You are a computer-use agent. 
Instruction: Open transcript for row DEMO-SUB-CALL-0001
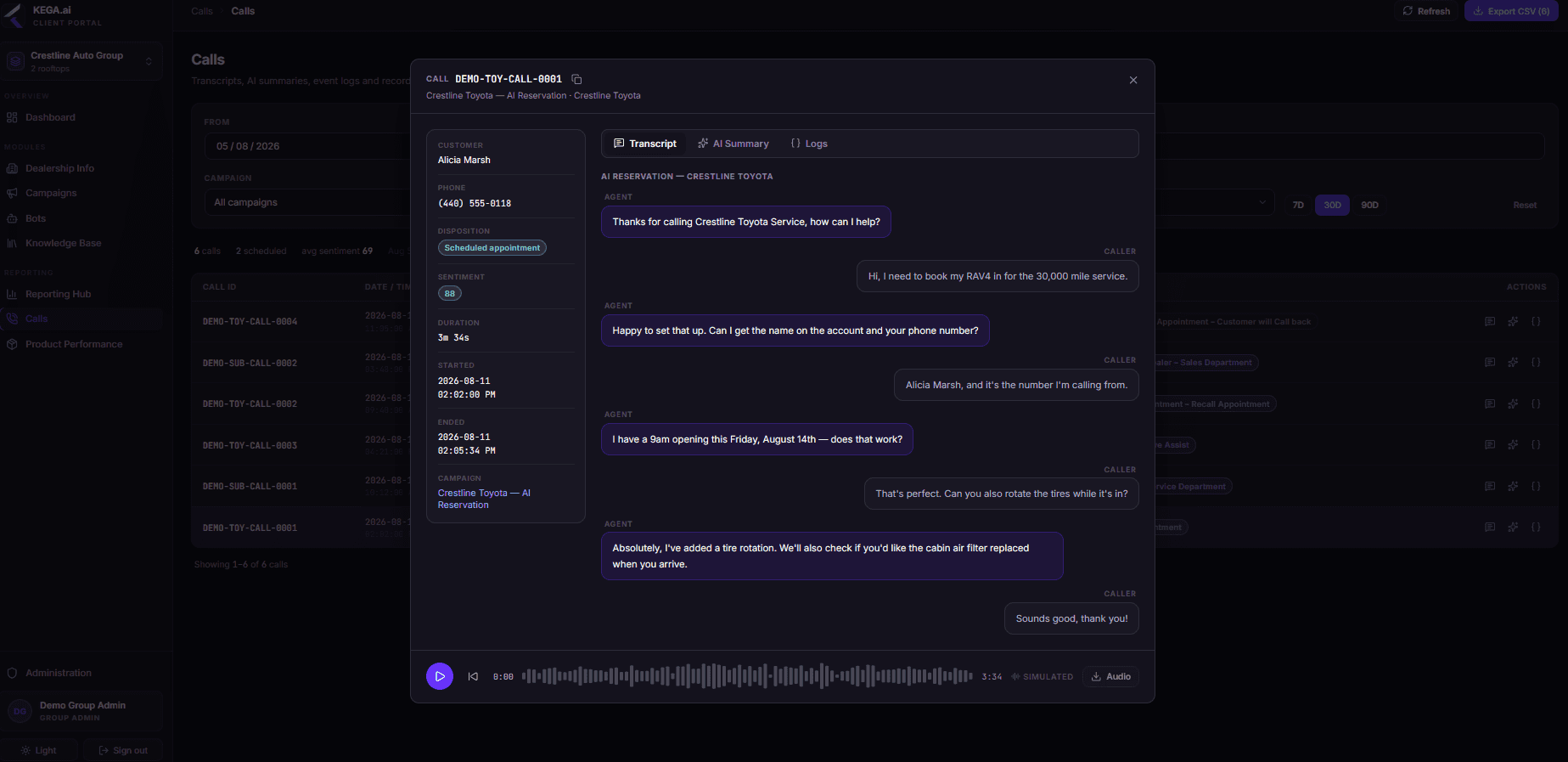click(x=1490, y=487)
